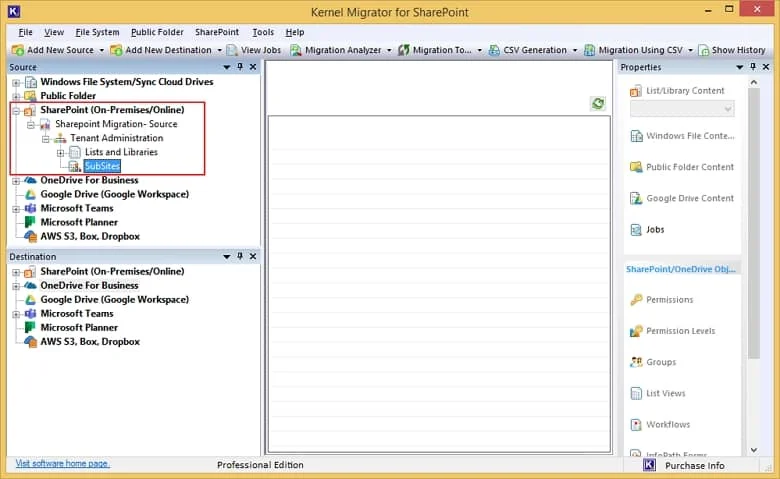Click the Add New Source toolbar icon

click(18, 50)
